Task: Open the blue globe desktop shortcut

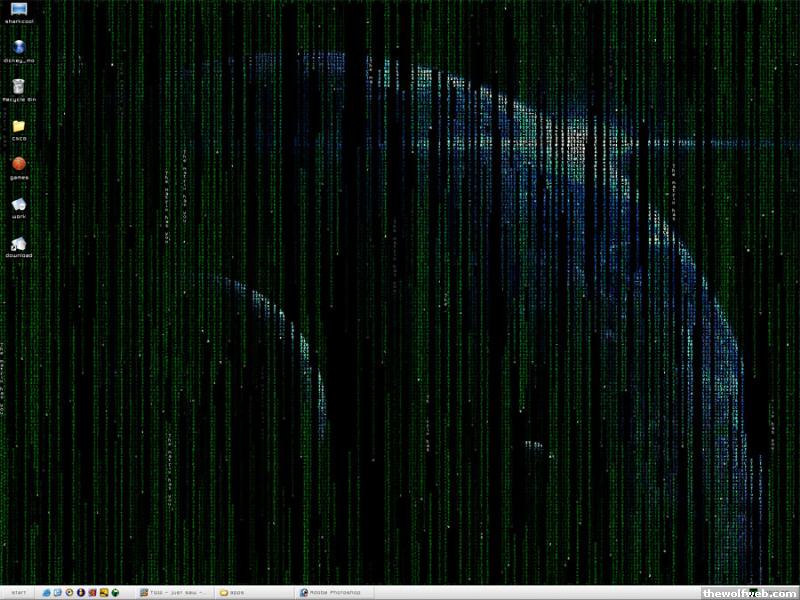Action: click(x=19, y=47)
